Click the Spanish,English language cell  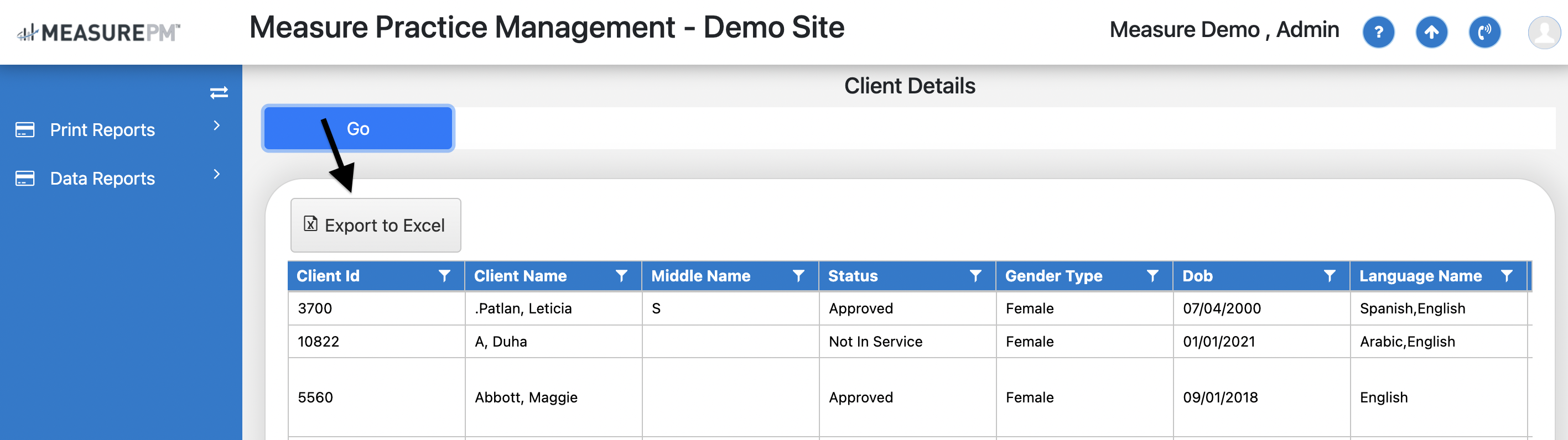(1440, 309)
